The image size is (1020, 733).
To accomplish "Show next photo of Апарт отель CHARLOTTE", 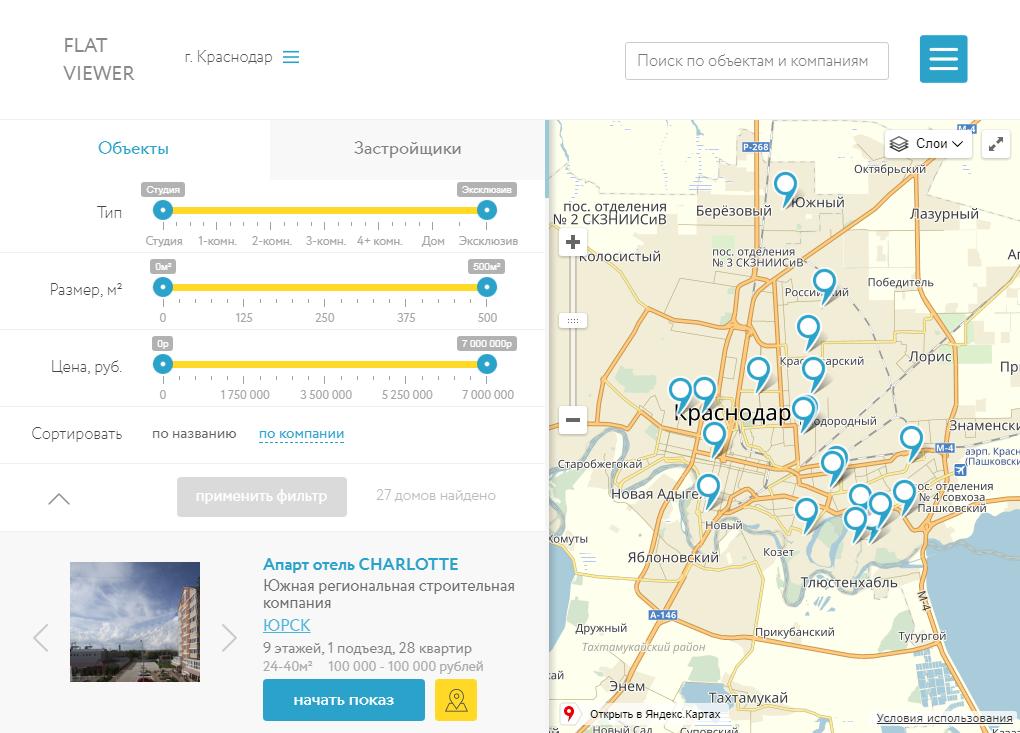I will (x=229, y=637).
